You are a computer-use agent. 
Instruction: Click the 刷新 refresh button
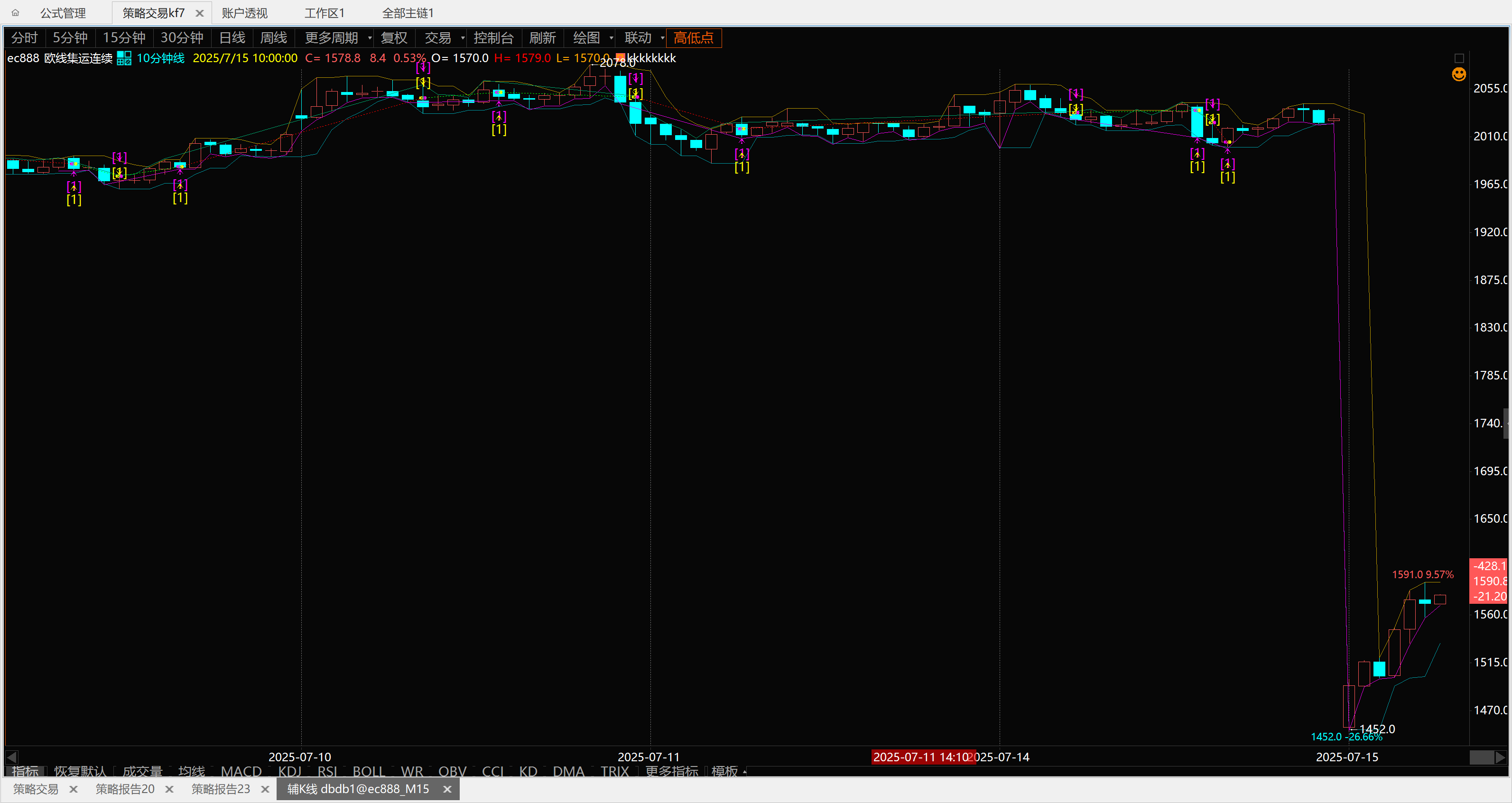[x=542, y=38]
